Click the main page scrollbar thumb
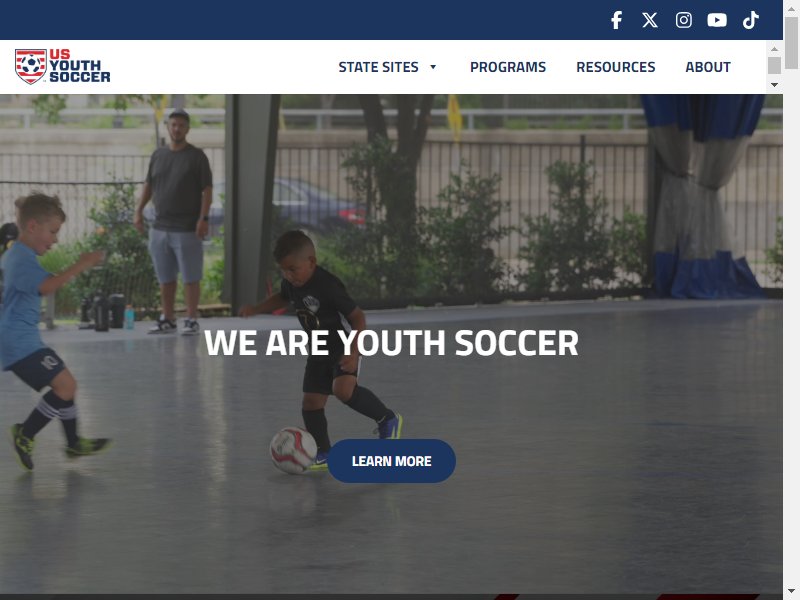The width and height of the screenshot is (800, 600). (x=791, y=43)
